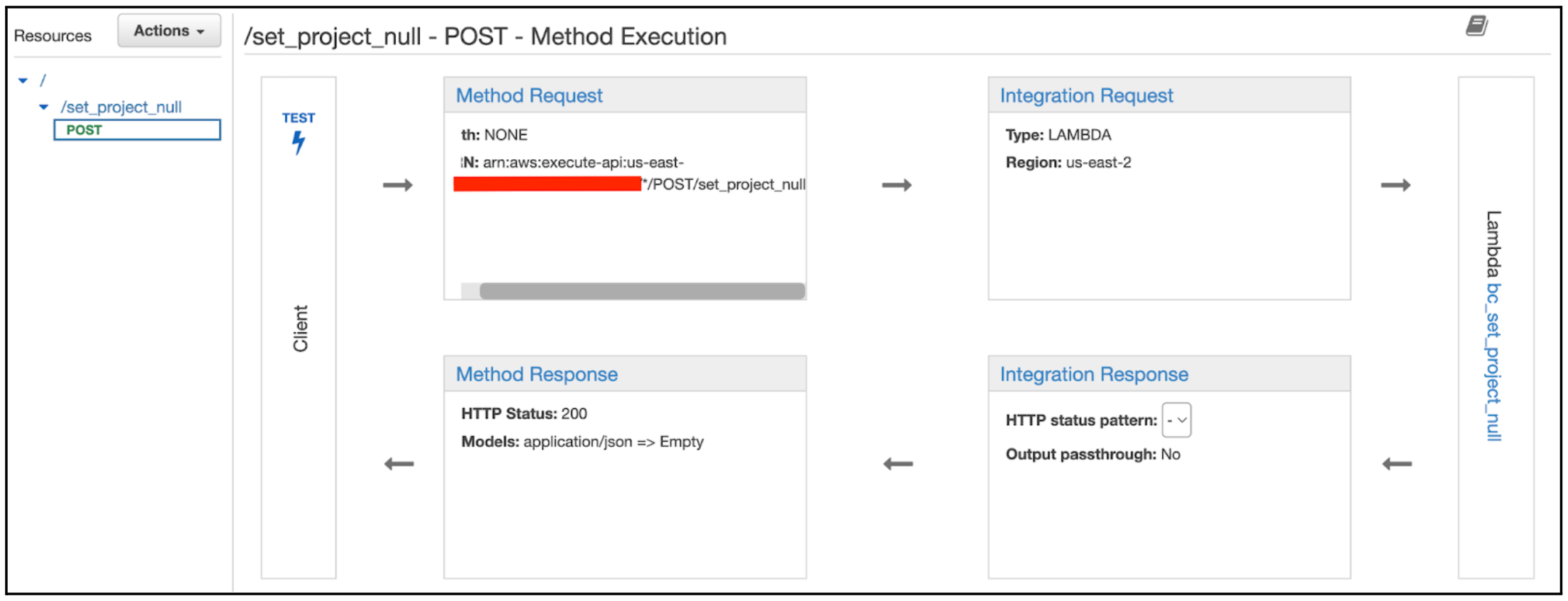1568x601 pixels.
Task: Select the POST method in resource tree
Action: [84, 130]
